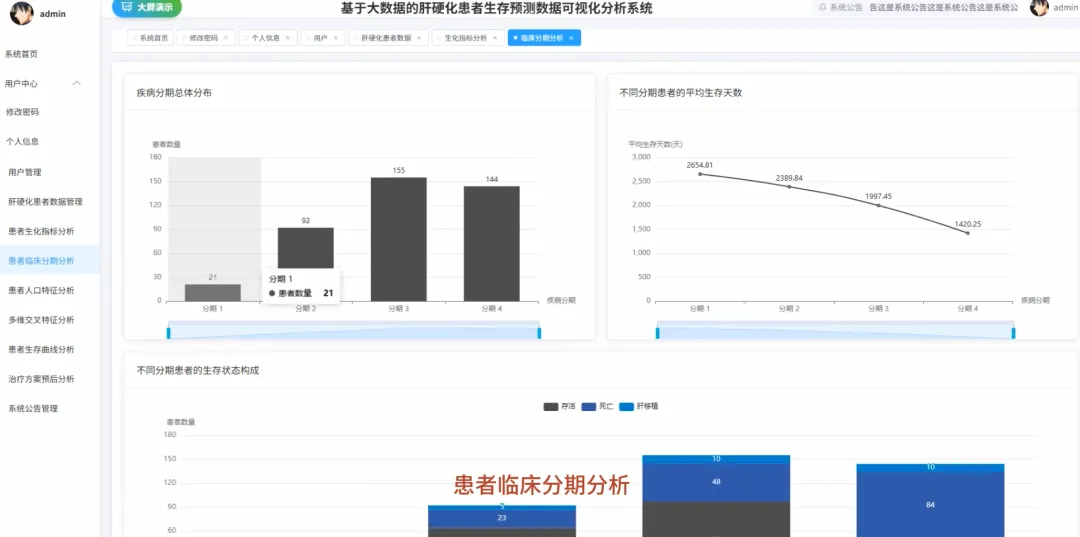Click the 2389.84 data point on the line chart
This screenshot has width=1080, height=537.
click(789, 187)
